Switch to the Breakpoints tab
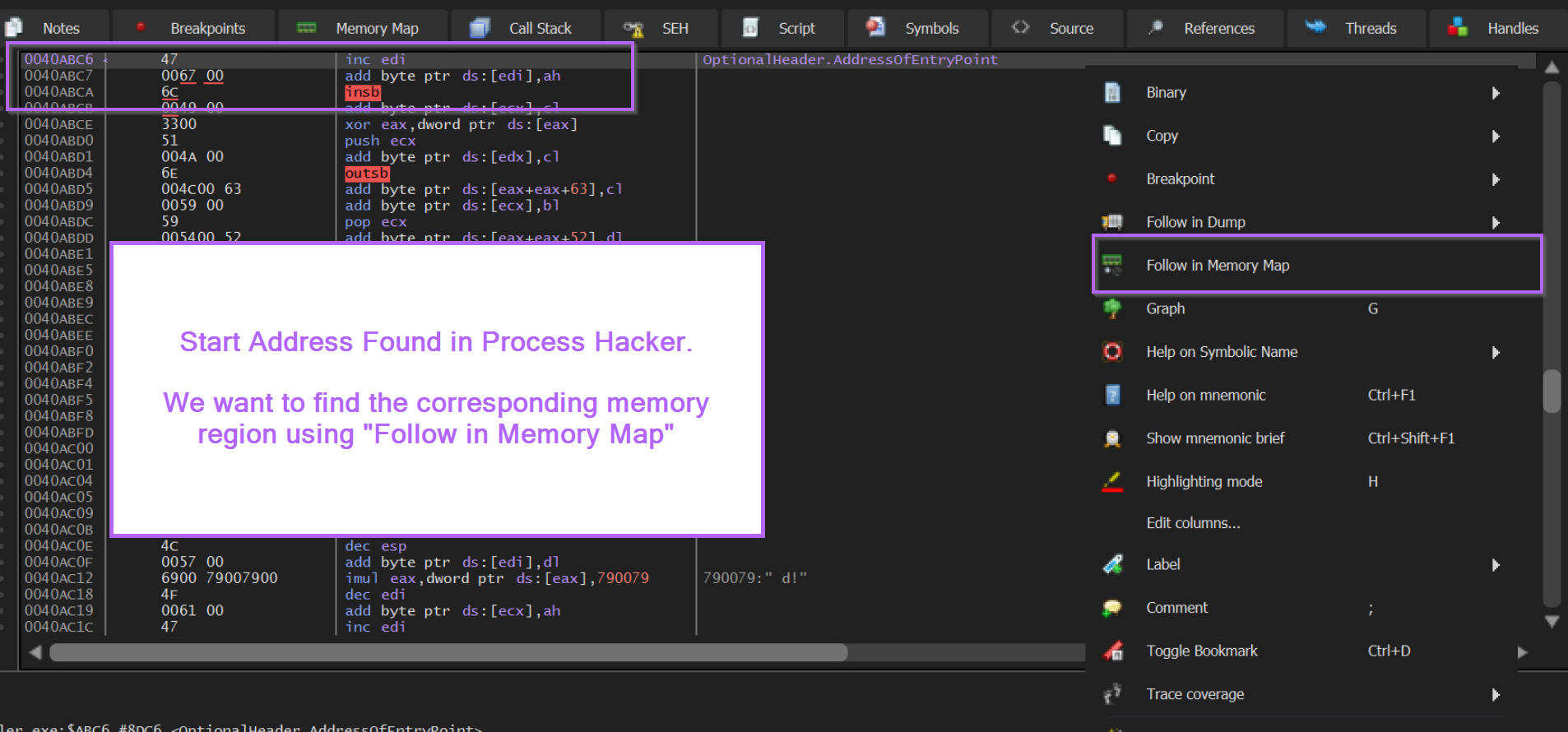1568x732 pixels. pyautogui.click(x=193, y=28)
